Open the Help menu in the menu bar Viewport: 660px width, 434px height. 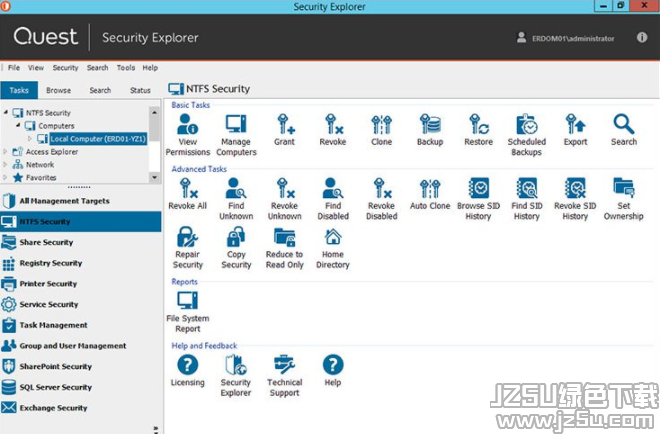pyautogui.click(x=150, y=68)
